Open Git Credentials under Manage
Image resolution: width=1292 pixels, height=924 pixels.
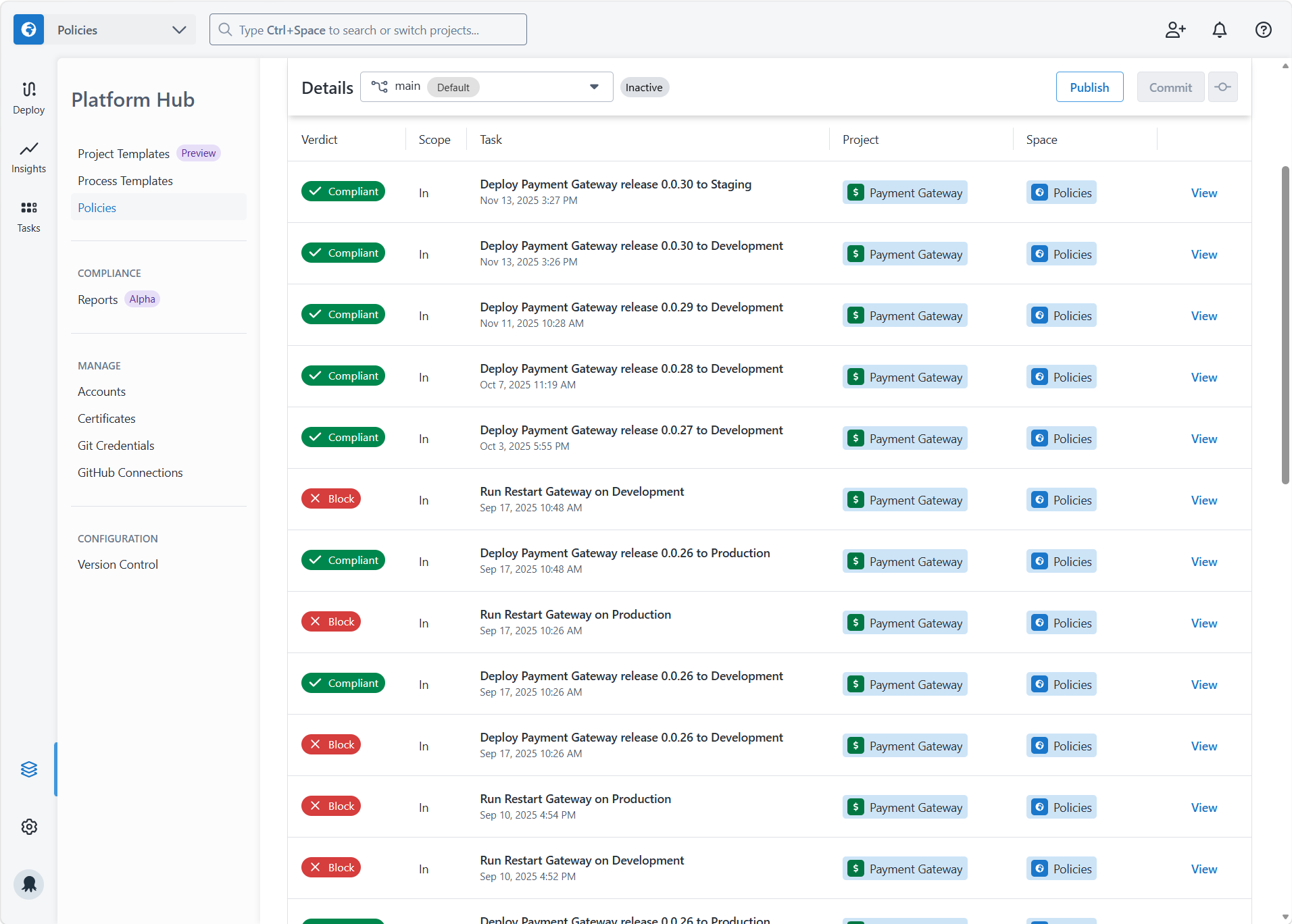tap(116, 446)
